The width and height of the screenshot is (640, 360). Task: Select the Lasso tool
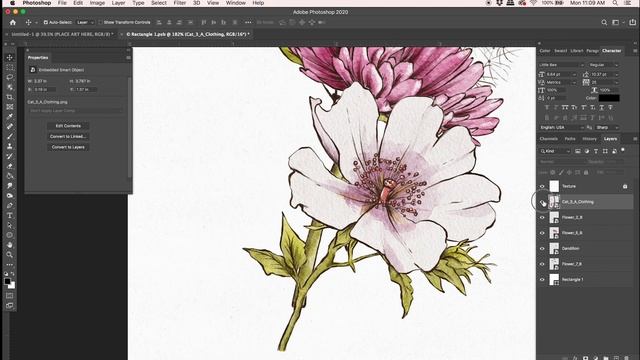pos(9,77)
